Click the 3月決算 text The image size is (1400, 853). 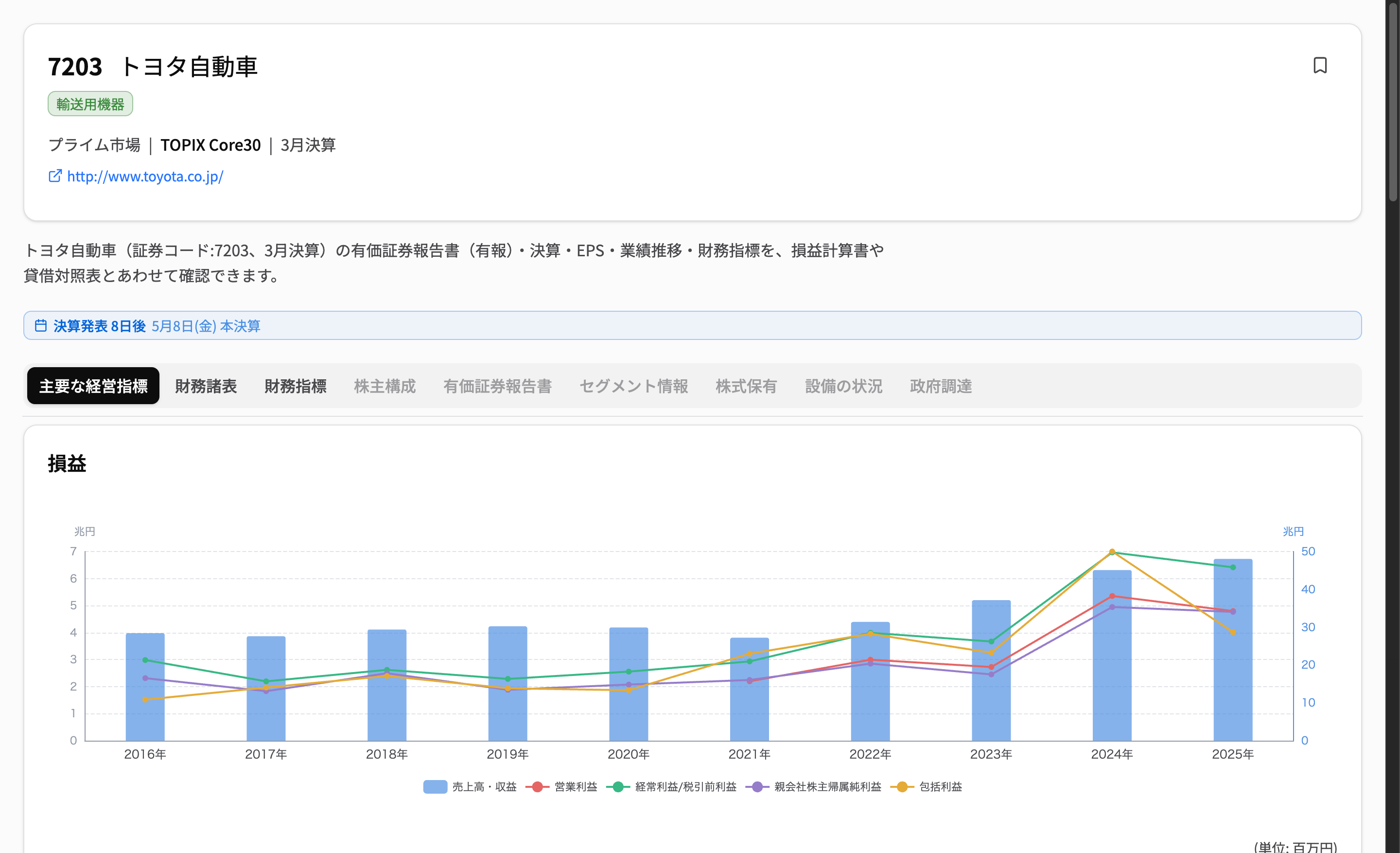tap(308, 145)
